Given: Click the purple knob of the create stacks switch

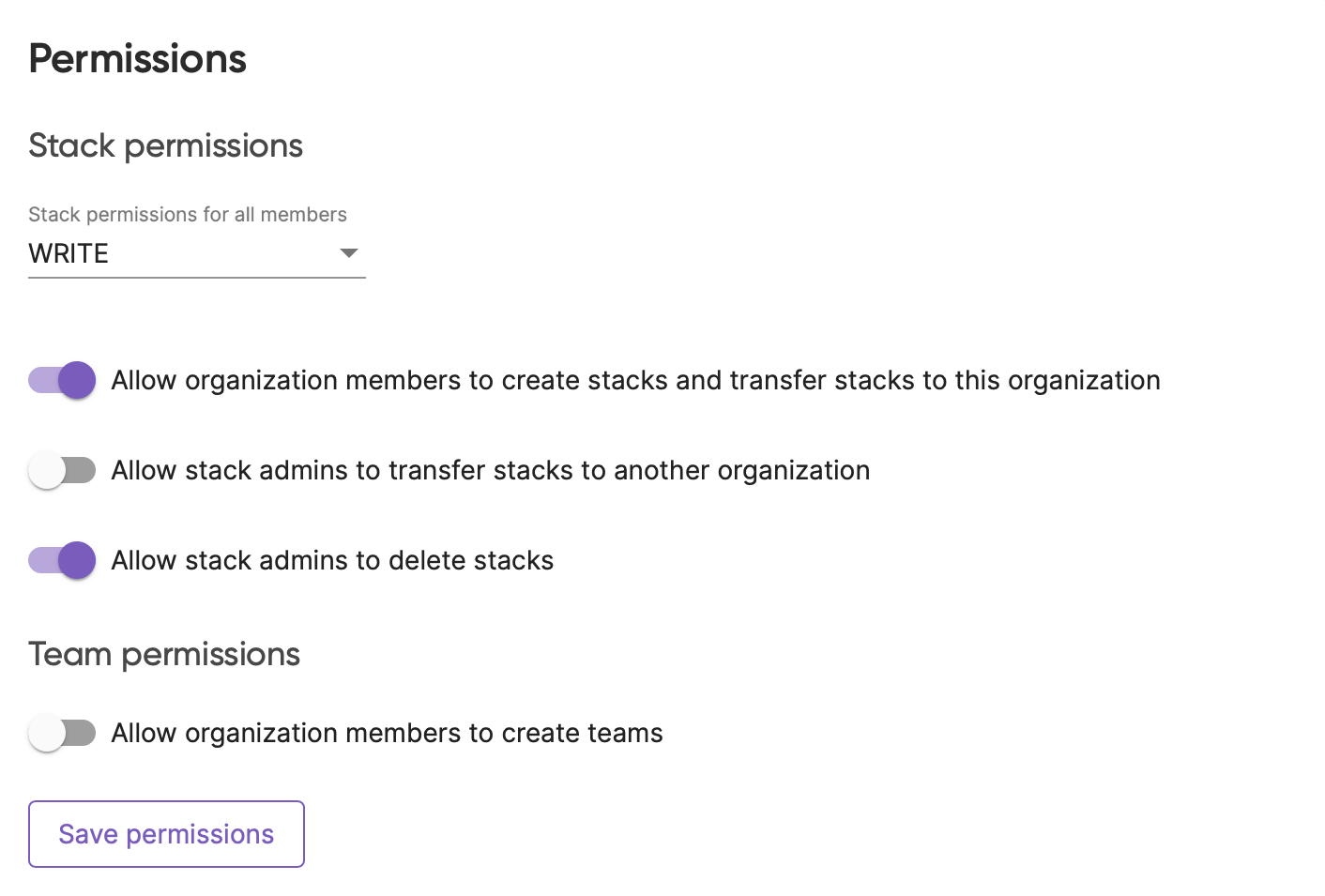Looking at the screenshot, I should click(x=77, y=380).
